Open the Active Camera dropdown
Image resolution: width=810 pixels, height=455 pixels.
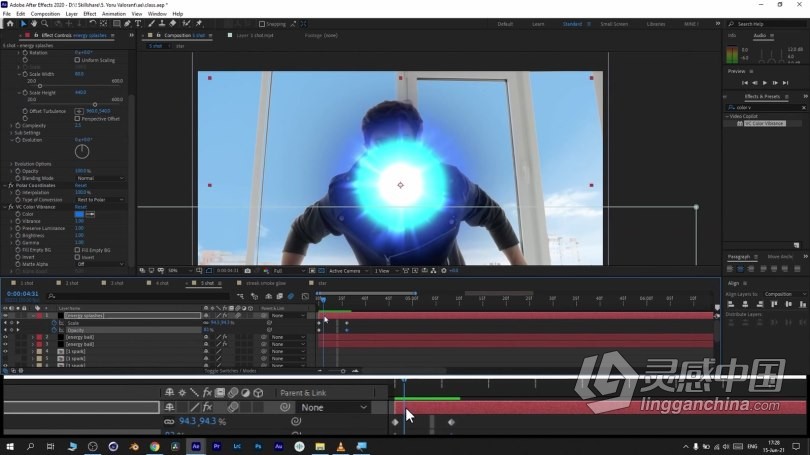tap(348, 271)
